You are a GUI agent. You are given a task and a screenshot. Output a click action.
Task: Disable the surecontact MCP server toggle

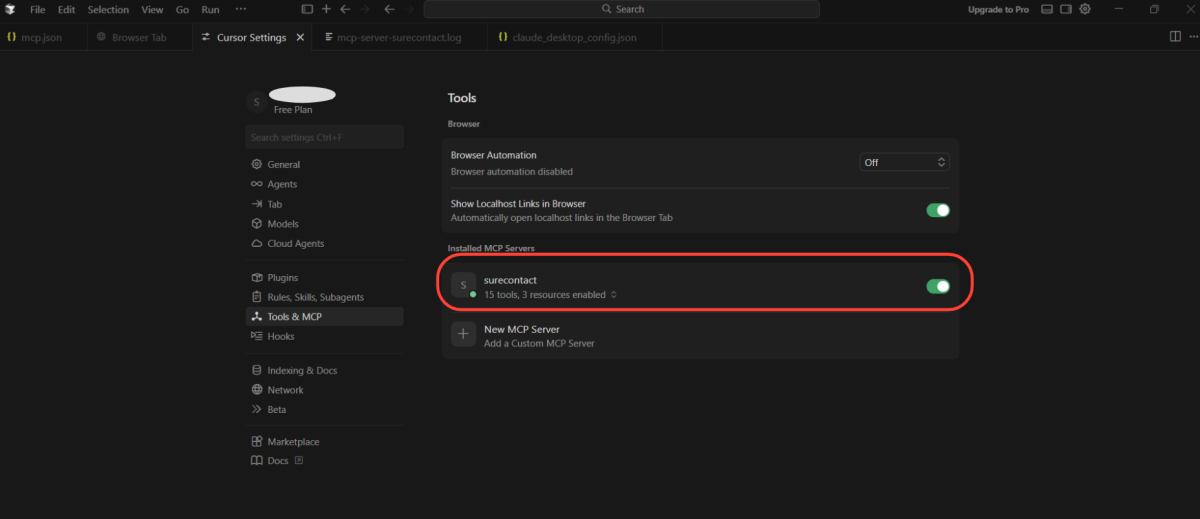tap(937, 287)
